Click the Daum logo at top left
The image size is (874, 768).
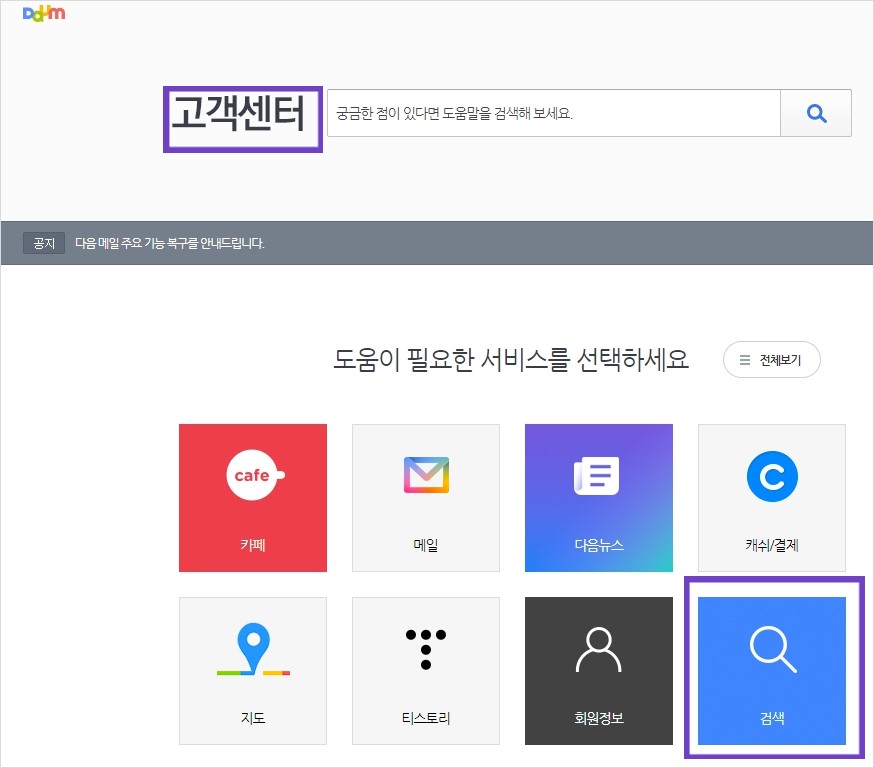click(44, 14)
